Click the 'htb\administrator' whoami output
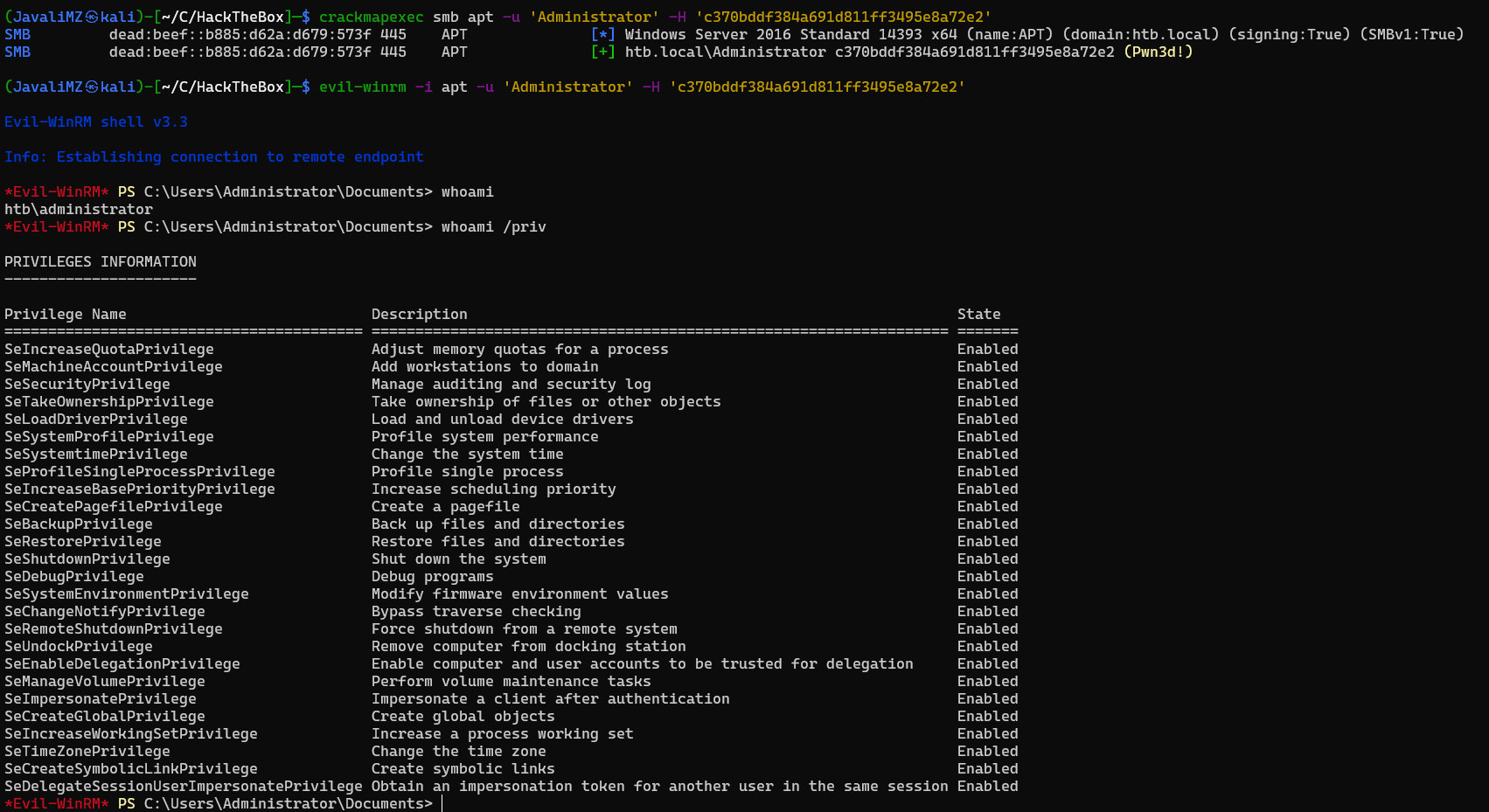This screenshot has height=812, width=1489. (x=79, y=209)
